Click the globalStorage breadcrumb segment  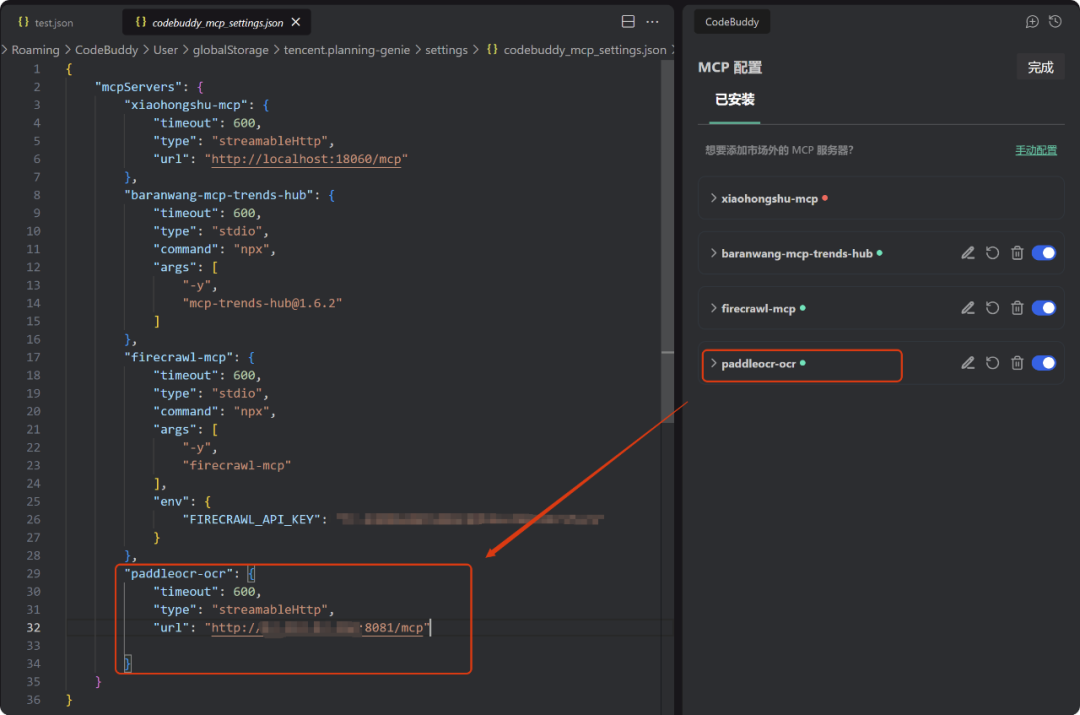(x=231, y=50)
